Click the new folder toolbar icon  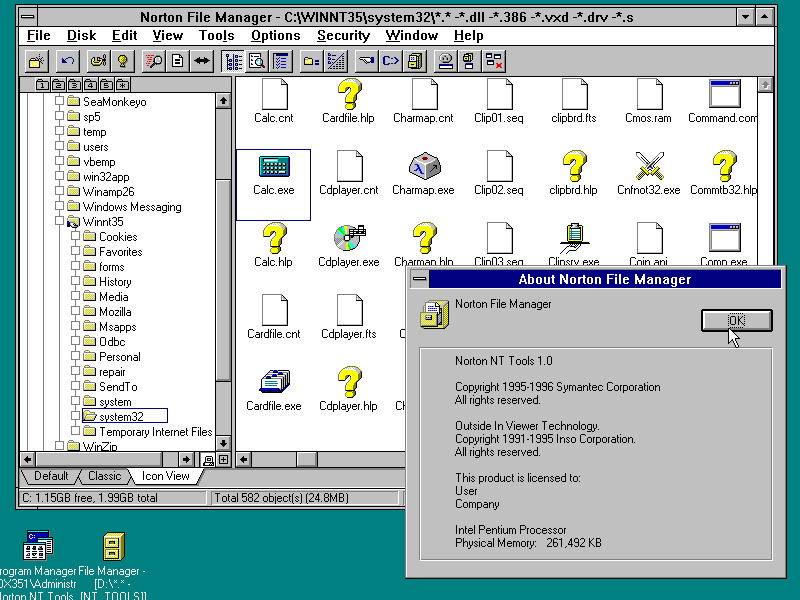click(x=37, y=61)
